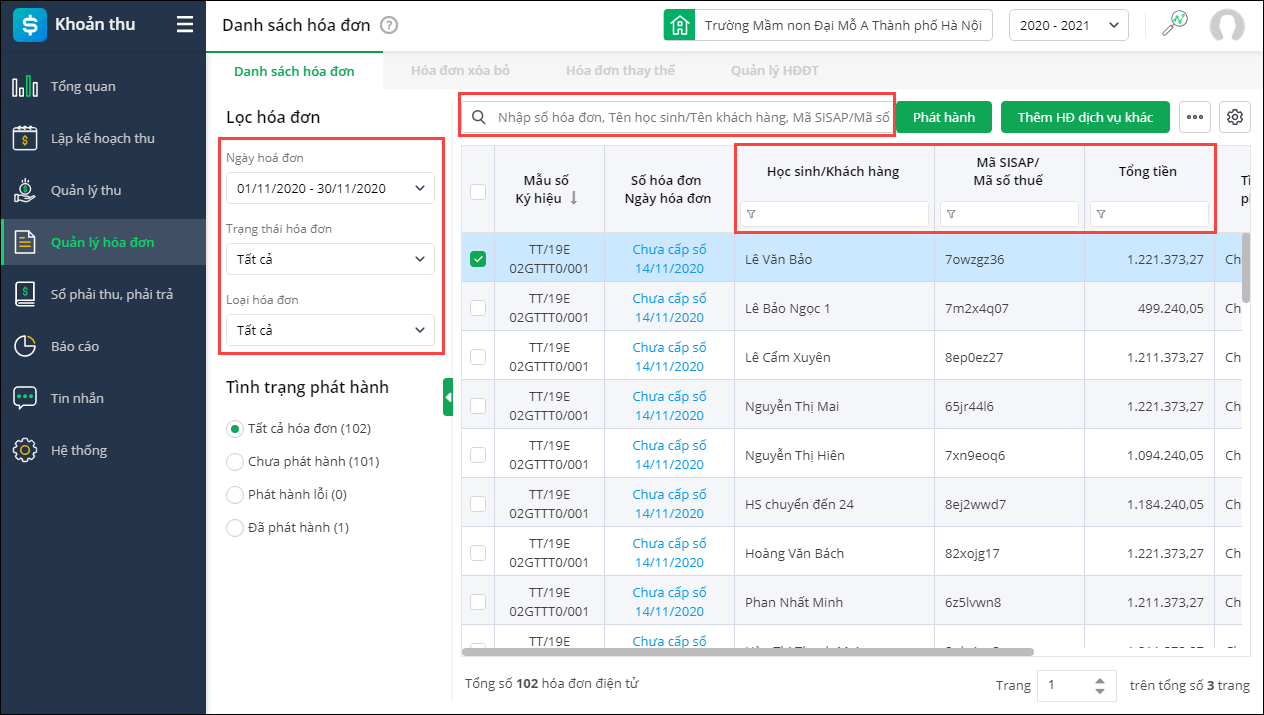Open the Ngày hoá đơn date range dropdown
Image resolution: width=1264 pixels, height=715 pixels.
click(330, 187)
